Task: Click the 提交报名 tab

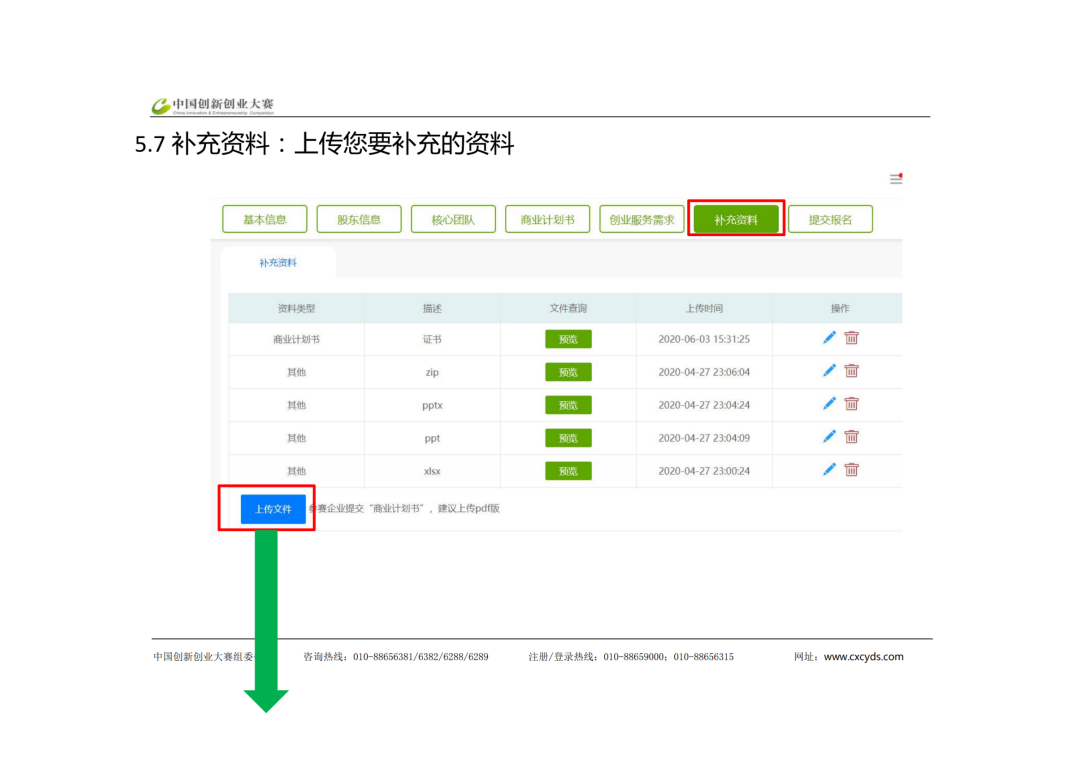Action: tap(830, 220)
